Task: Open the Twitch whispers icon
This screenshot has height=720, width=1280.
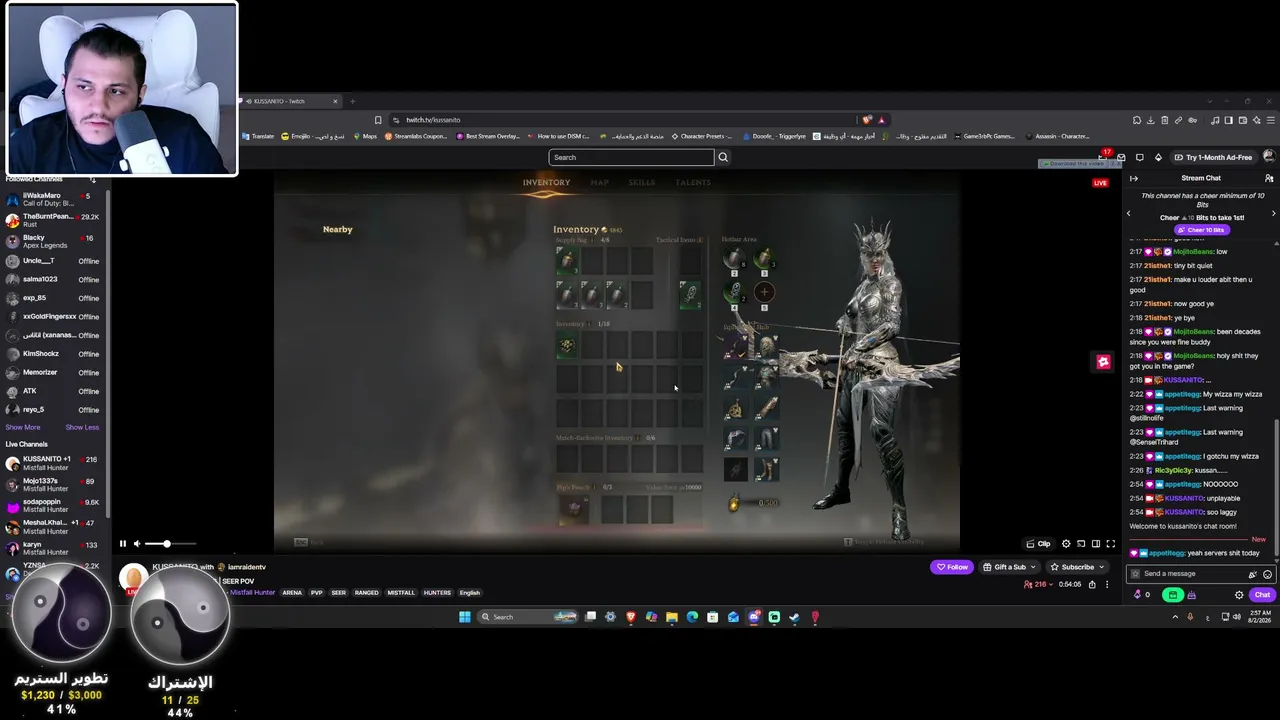Action: (1139, 157)
